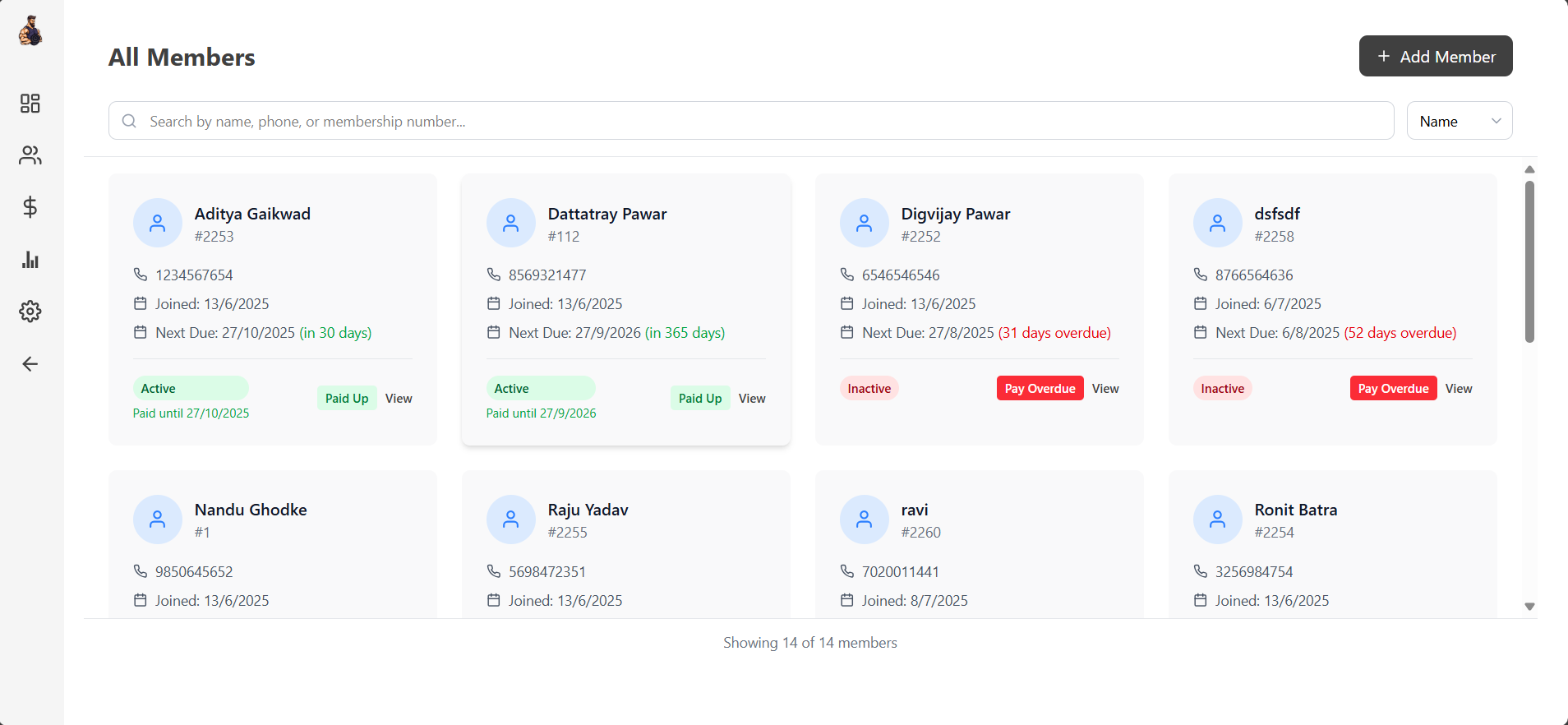This screenshot has height=725, width=1568.
Task: Click membership number #112
Action: click(x=564, y=237)
